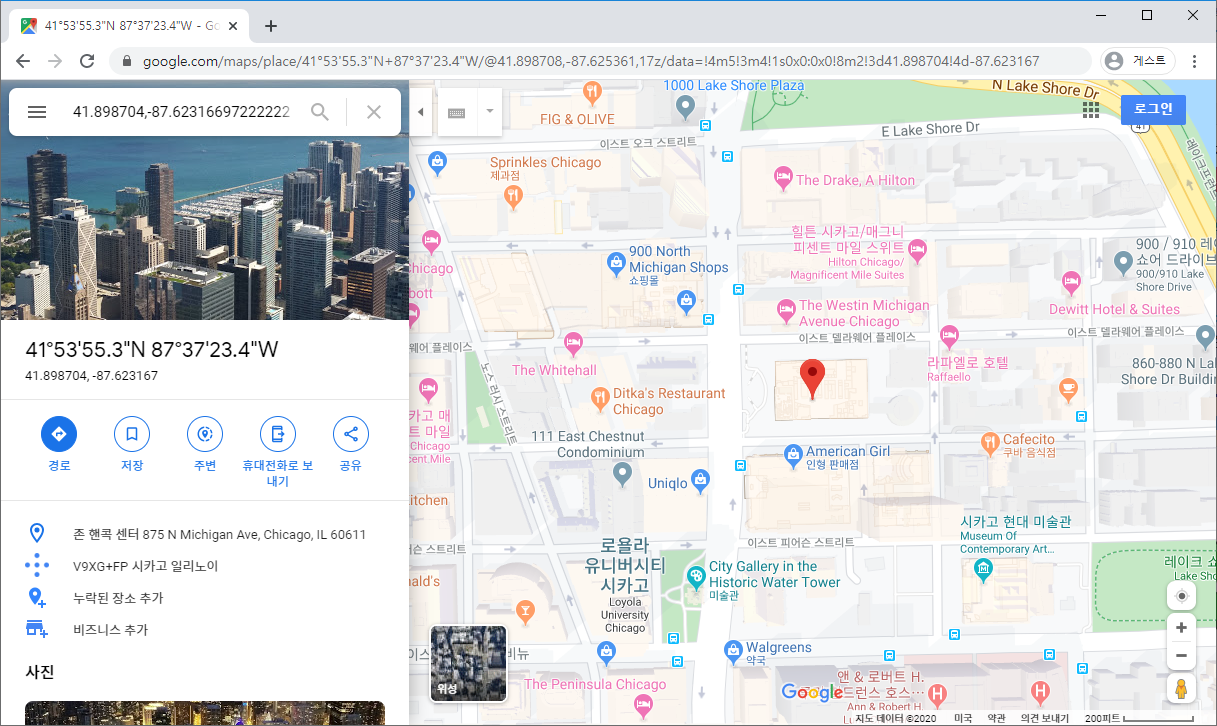Open the Google apps grid
1217x726 pixels.
point(1091,110)
